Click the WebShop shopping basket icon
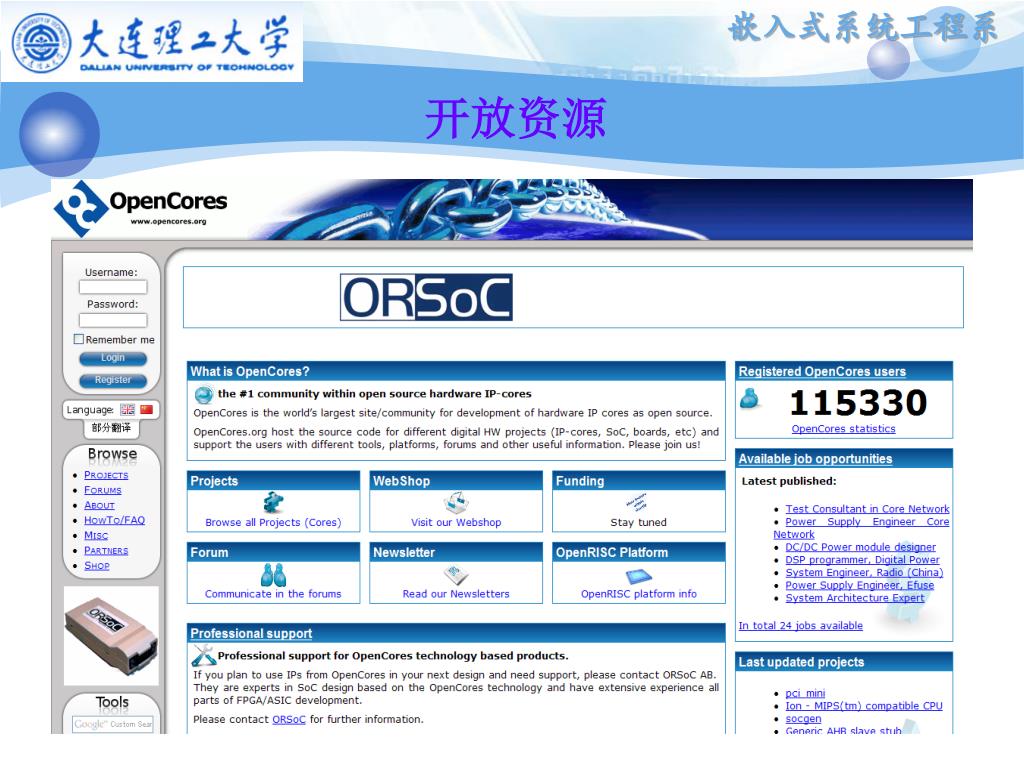 456,503
